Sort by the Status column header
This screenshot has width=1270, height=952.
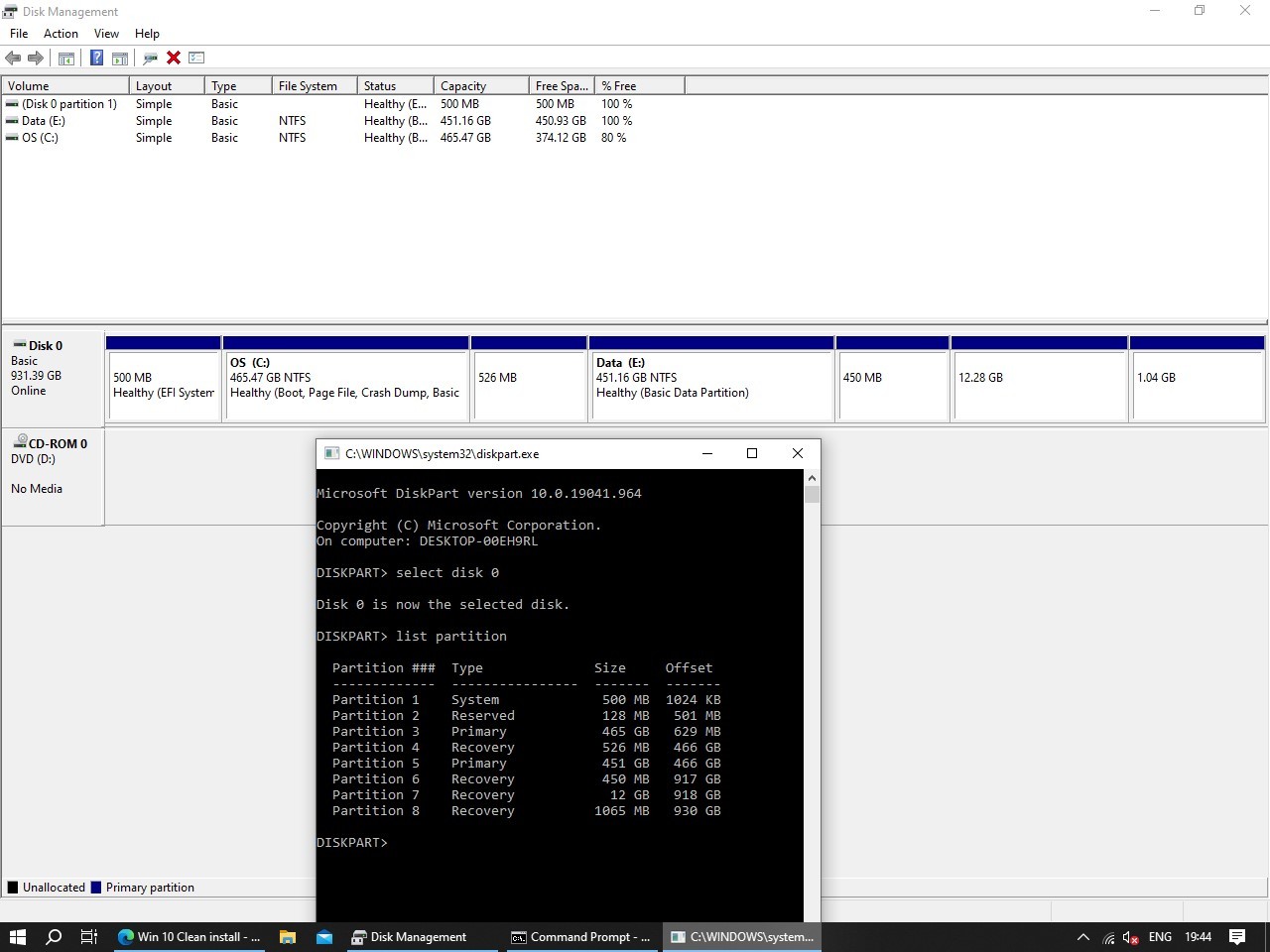(396, 86)
